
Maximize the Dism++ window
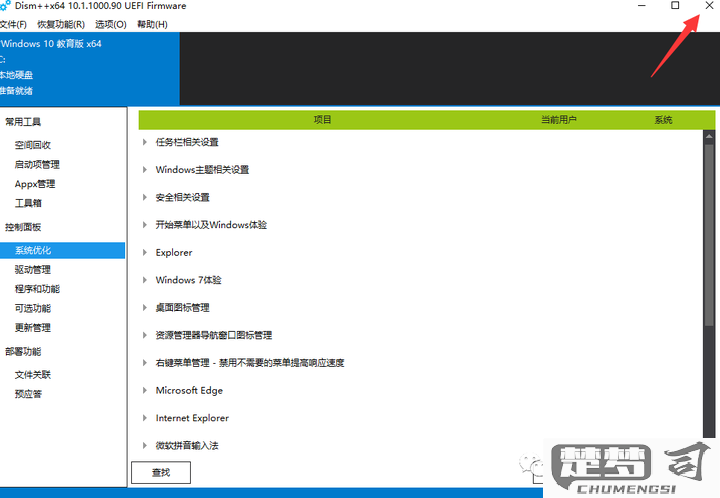tap(675, 6)
